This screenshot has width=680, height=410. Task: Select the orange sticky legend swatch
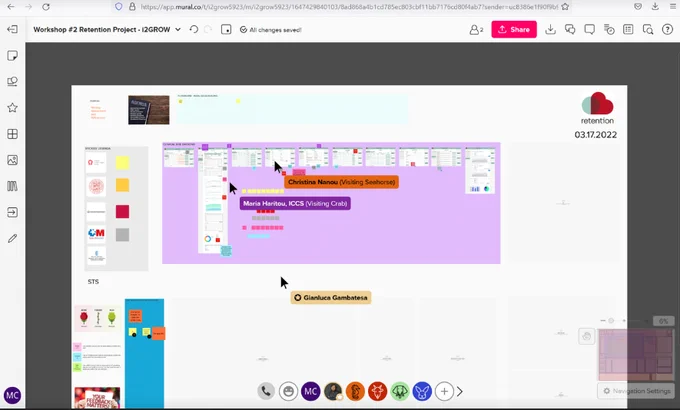(122, 185)
